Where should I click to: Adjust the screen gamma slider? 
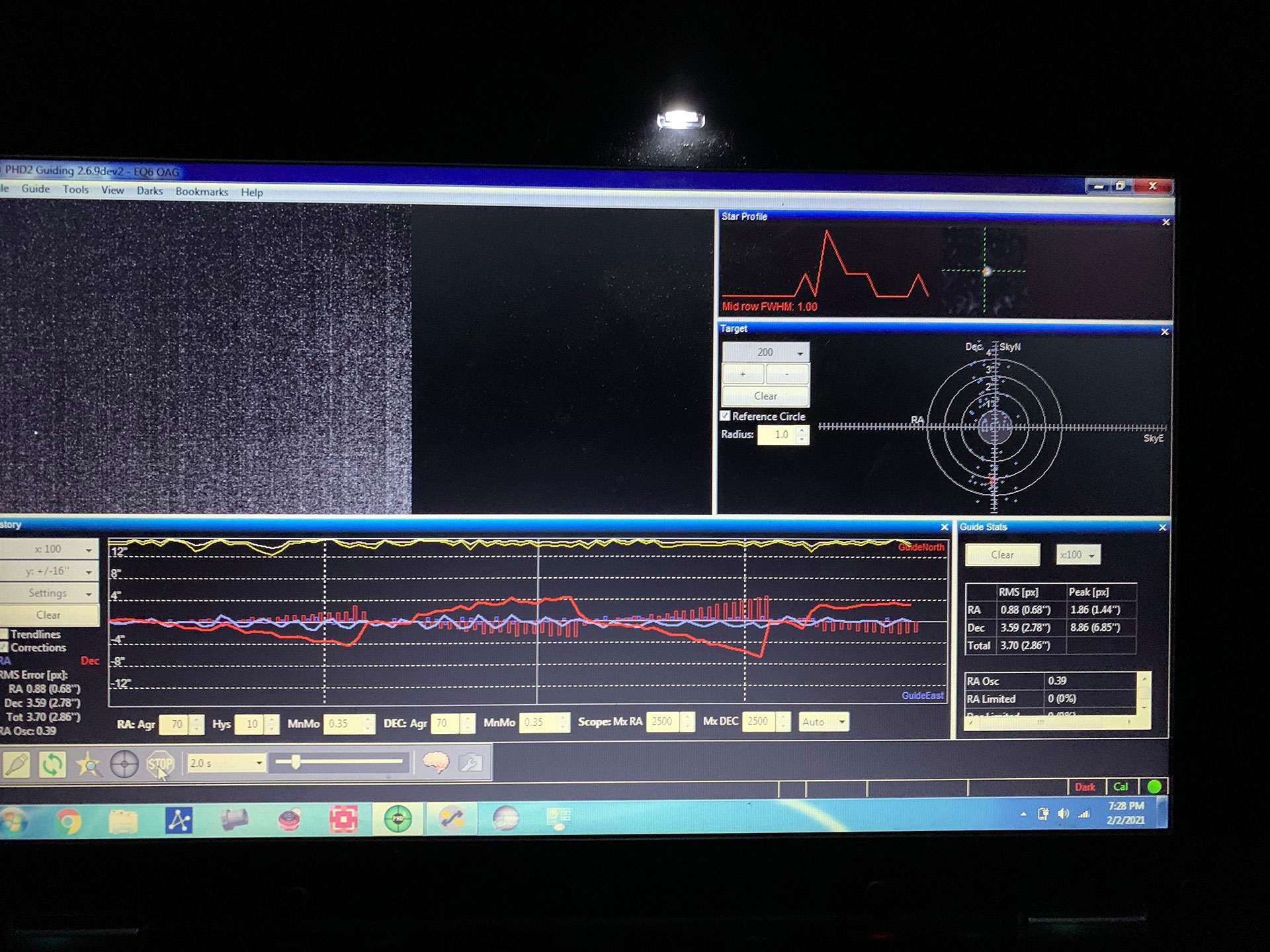339,762
